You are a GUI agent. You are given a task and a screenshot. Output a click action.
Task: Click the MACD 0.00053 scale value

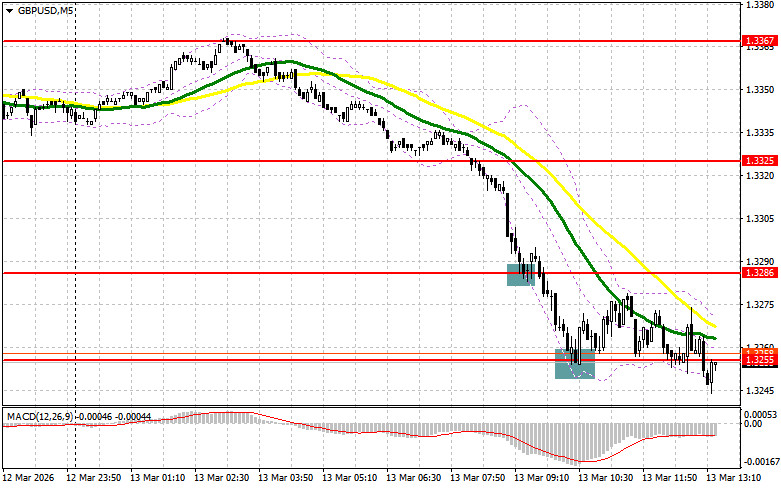[x=760, y=414]
